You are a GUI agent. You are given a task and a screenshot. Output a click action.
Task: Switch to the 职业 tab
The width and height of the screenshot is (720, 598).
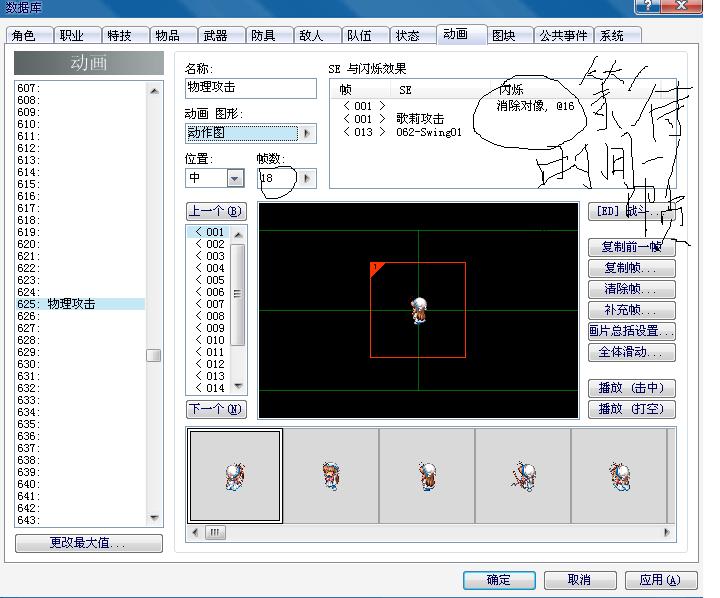click(x=77, y=35)
